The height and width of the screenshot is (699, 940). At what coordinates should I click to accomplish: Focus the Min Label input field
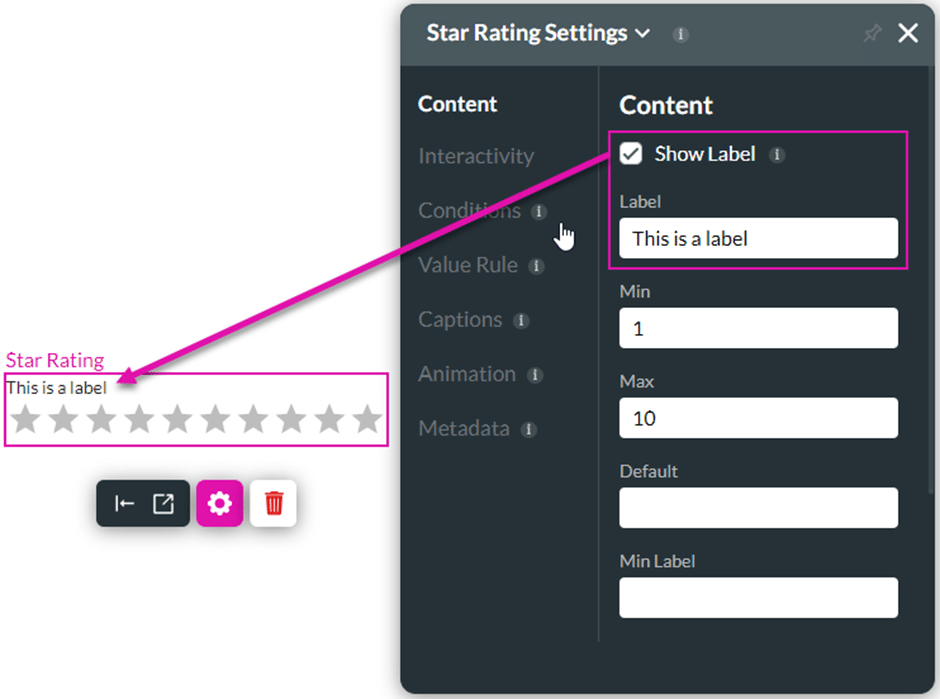coord(758,598)
